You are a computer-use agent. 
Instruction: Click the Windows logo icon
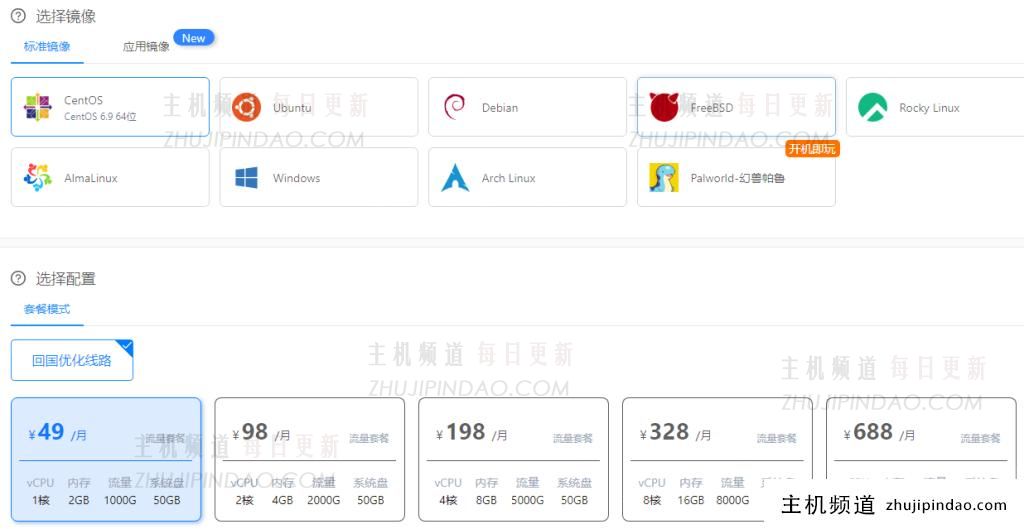(x=246, y=178)
